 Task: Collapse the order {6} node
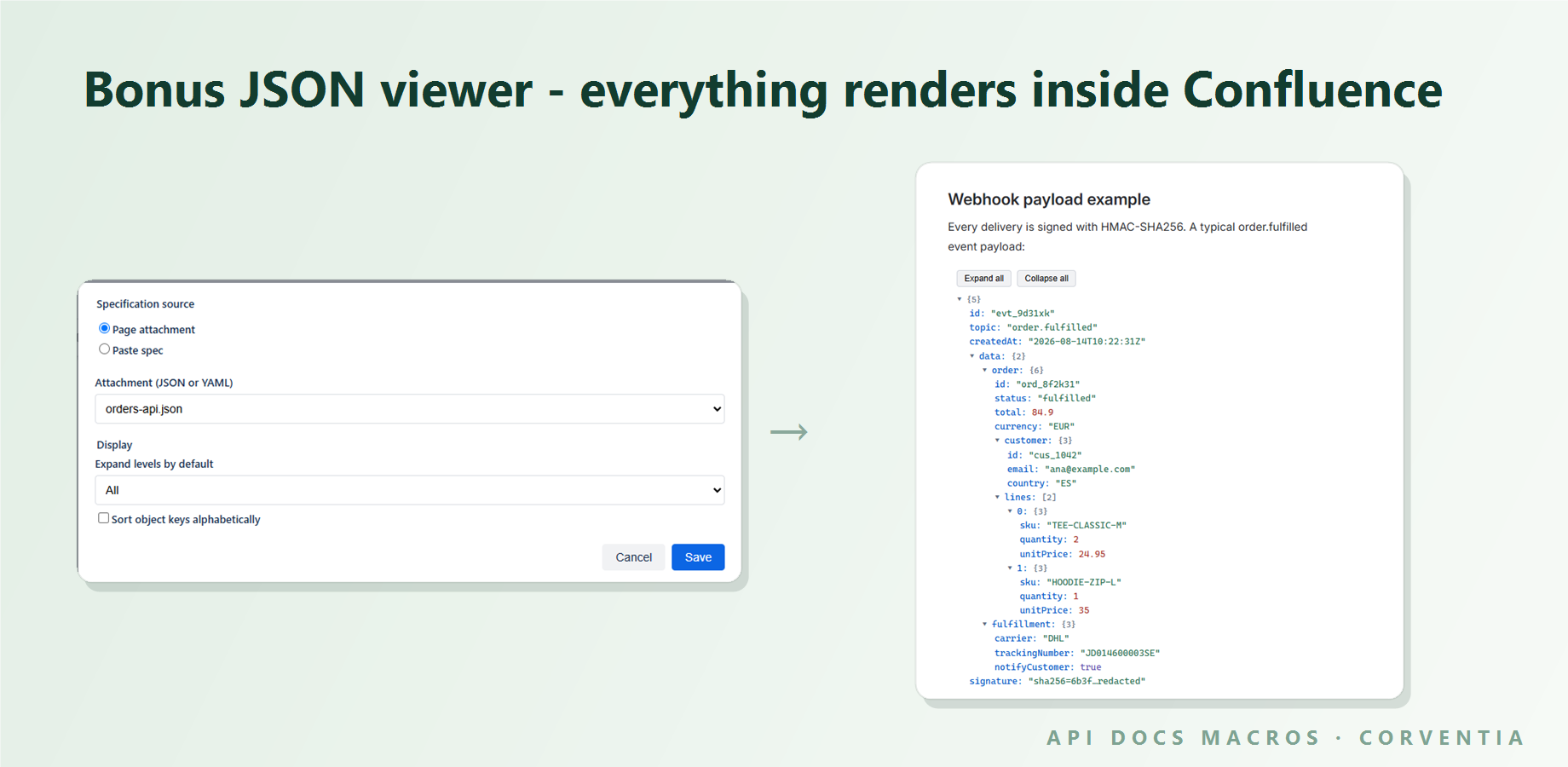click(x=985, y=370)
